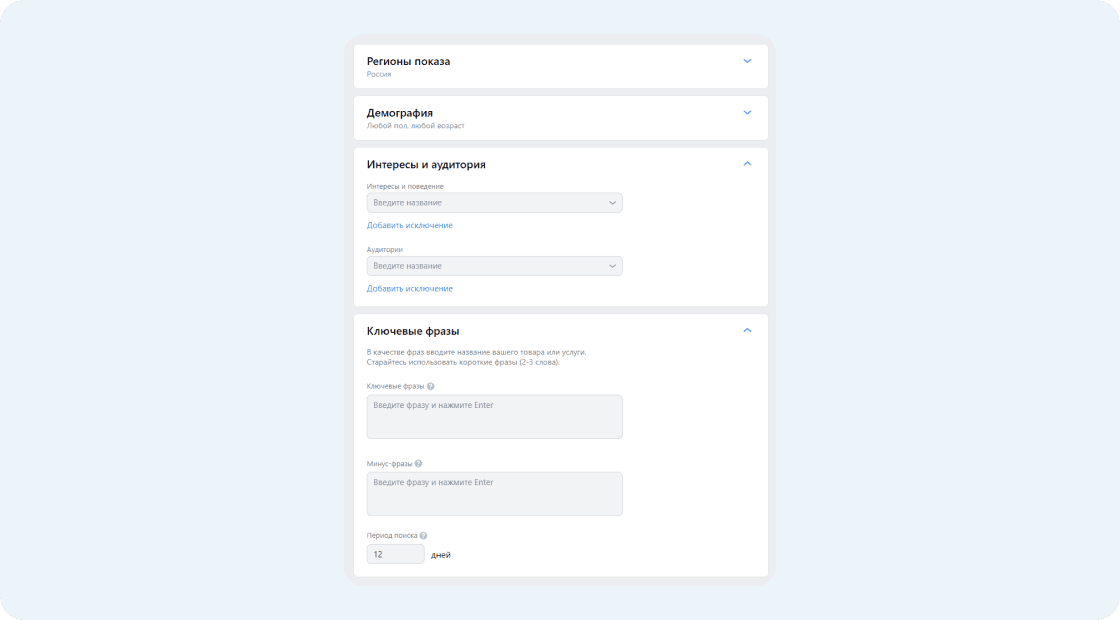Collapse Интересы и аудитория section chevron

747,164
